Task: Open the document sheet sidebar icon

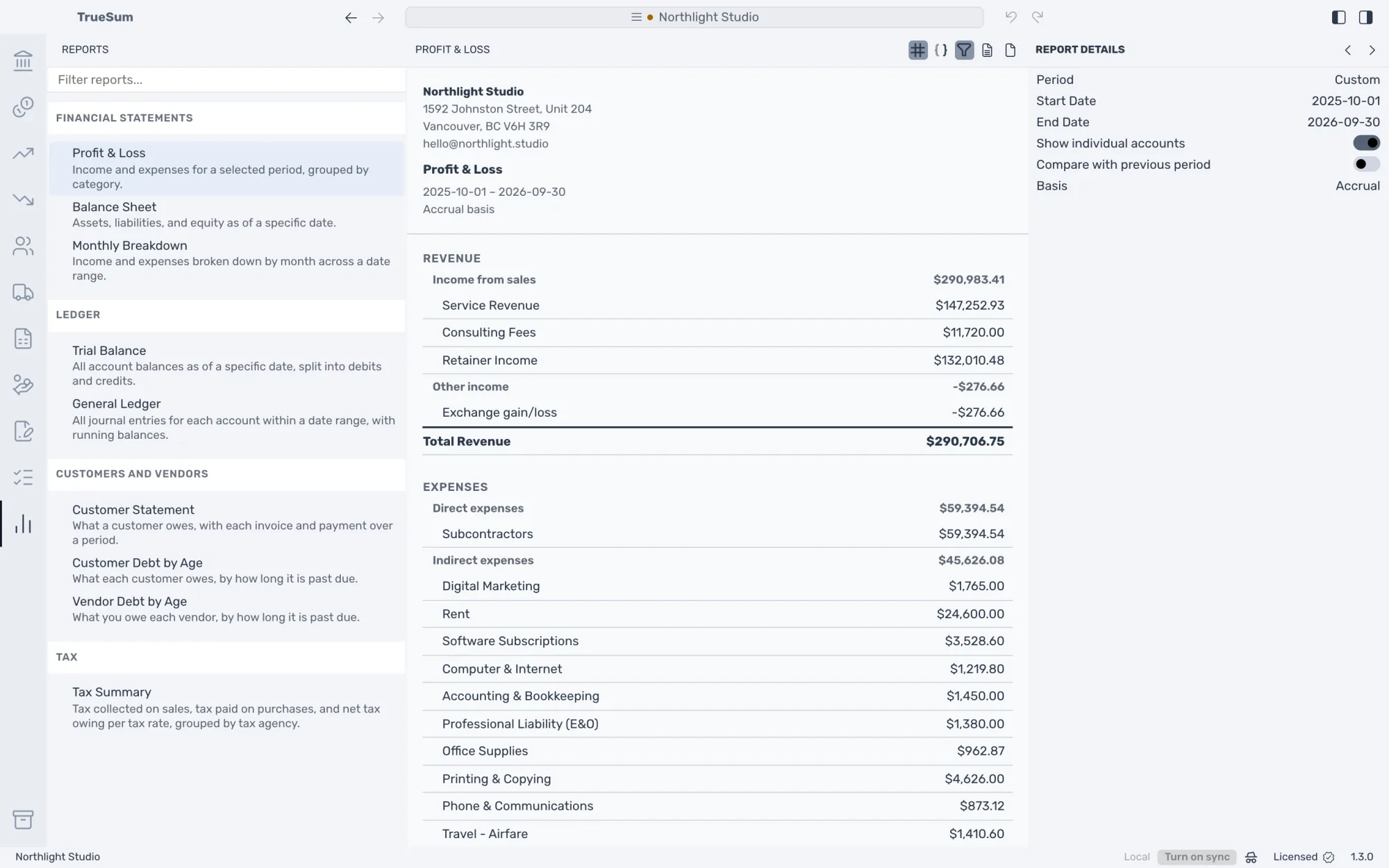Action: (23, 339)
